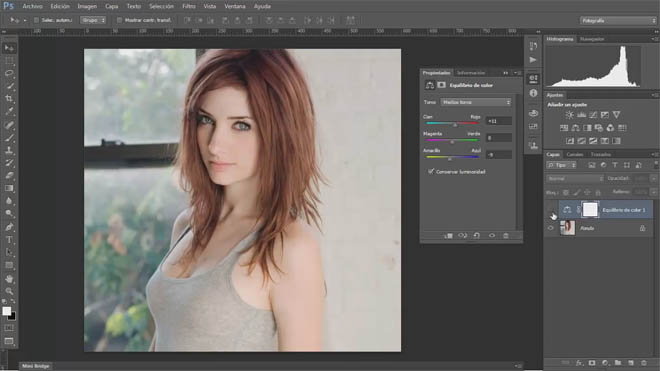Click the Cian-Rojo slider
This screenshot has height=371, width=660.
click(452, 123)
